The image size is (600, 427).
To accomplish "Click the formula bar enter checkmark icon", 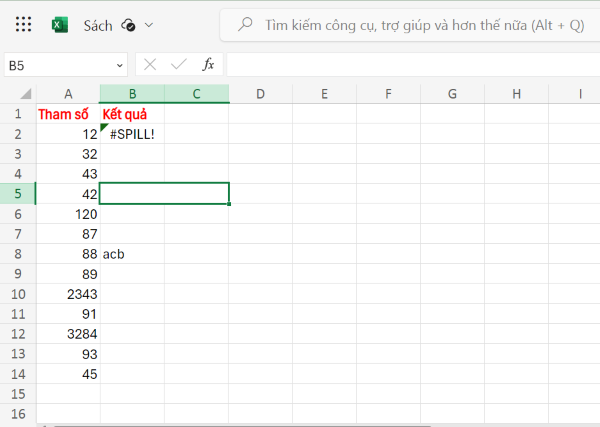I will coord(179,65).
